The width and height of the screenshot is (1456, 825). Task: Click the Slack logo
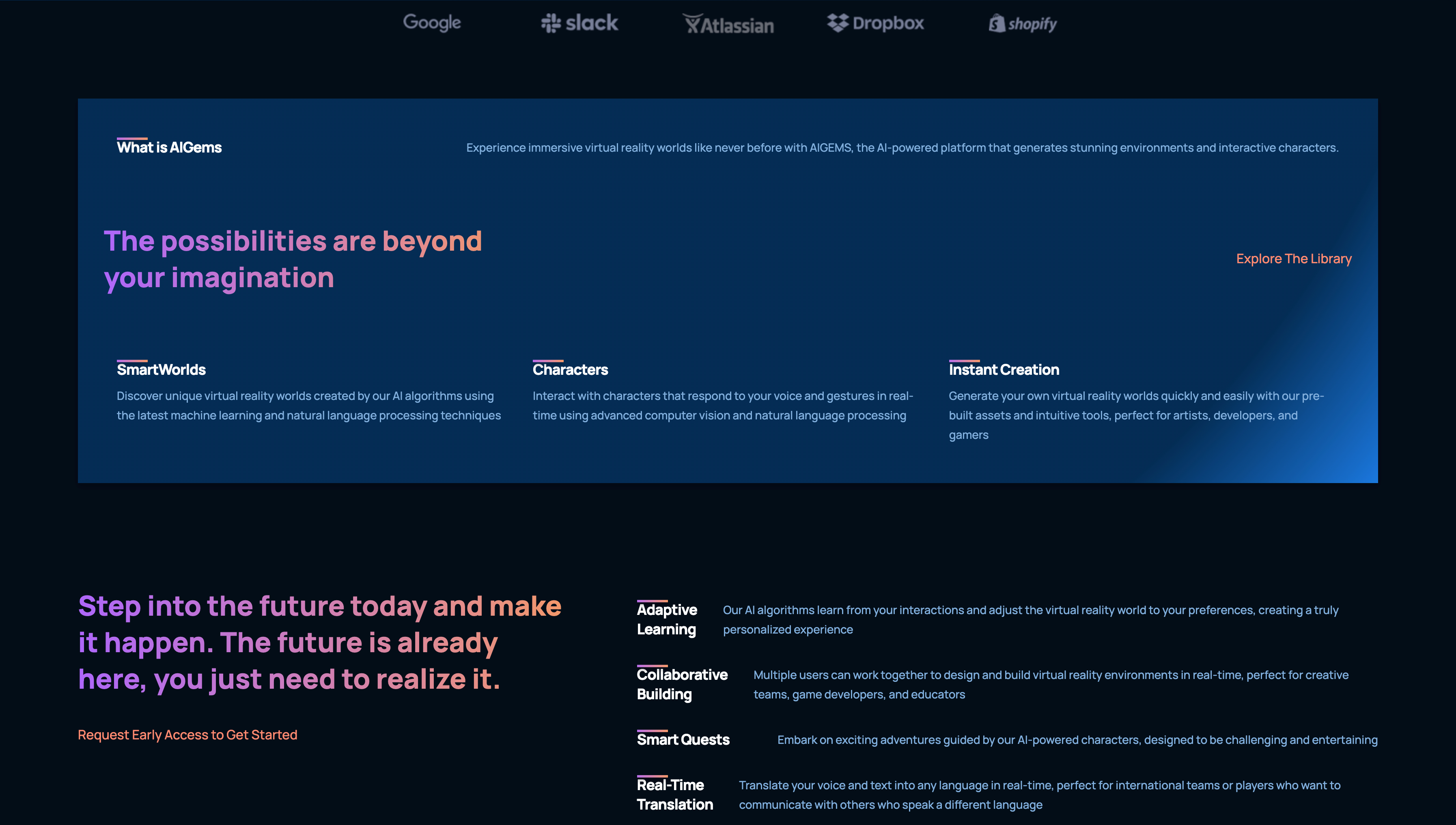click(579, 23)
